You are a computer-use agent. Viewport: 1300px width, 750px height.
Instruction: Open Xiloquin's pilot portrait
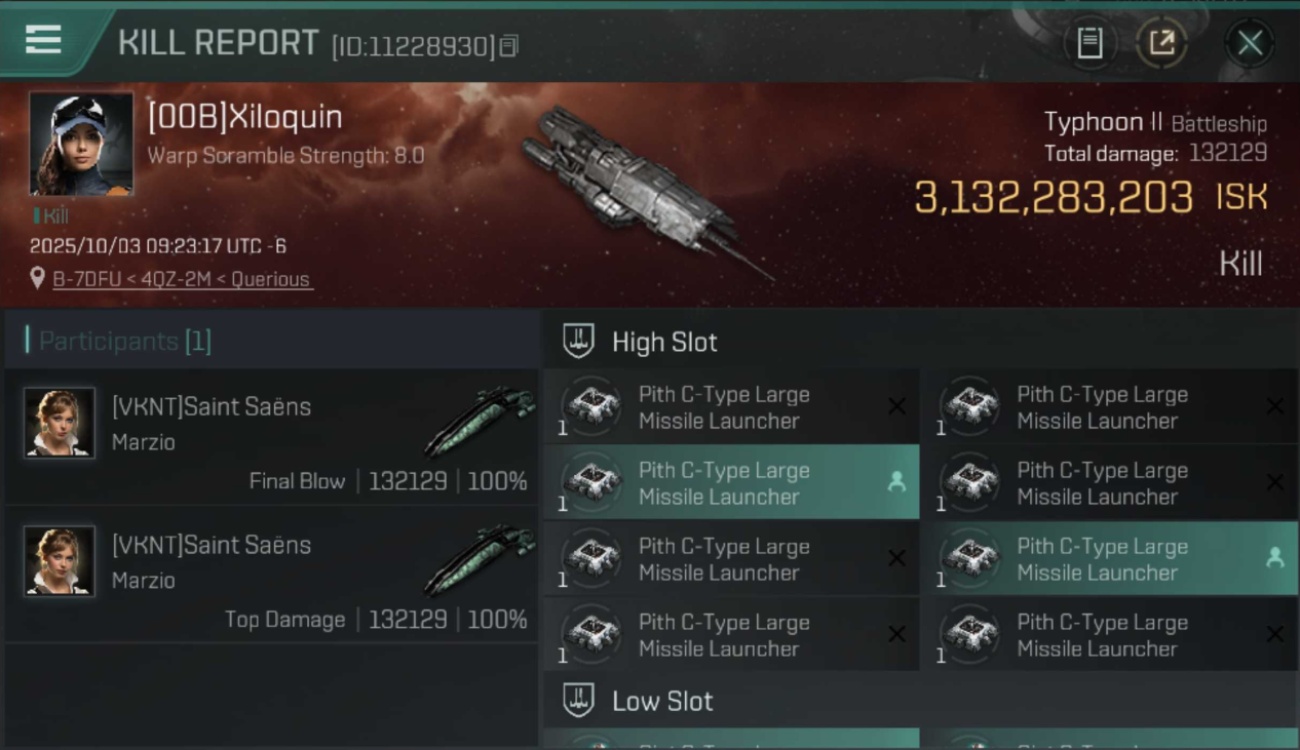[81, 144]
